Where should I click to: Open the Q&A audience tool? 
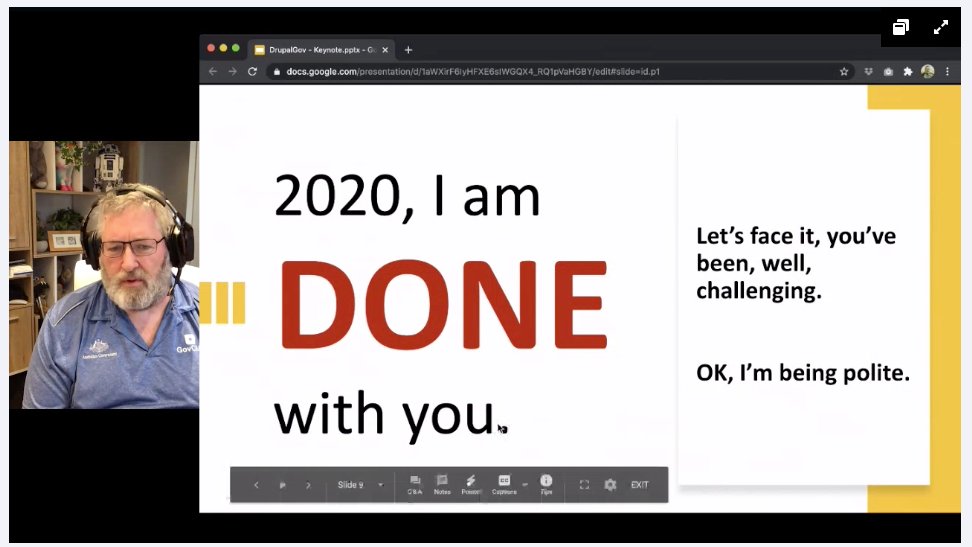coord(415,484)
